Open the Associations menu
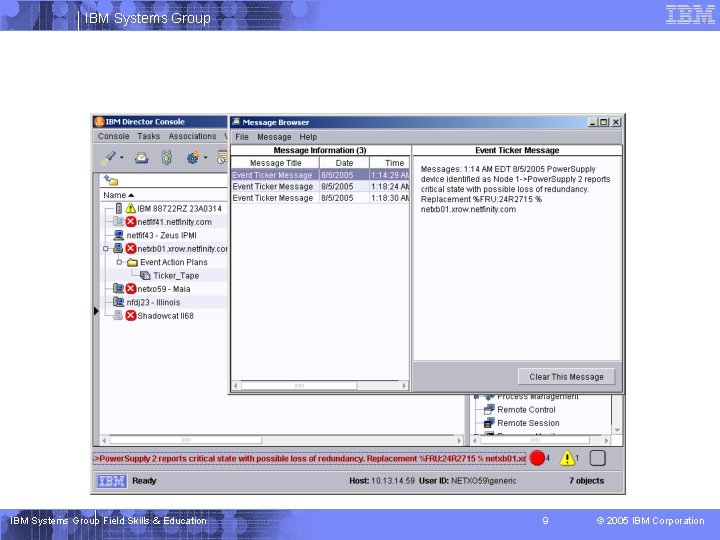720x540 pixels. coord(192,136)
